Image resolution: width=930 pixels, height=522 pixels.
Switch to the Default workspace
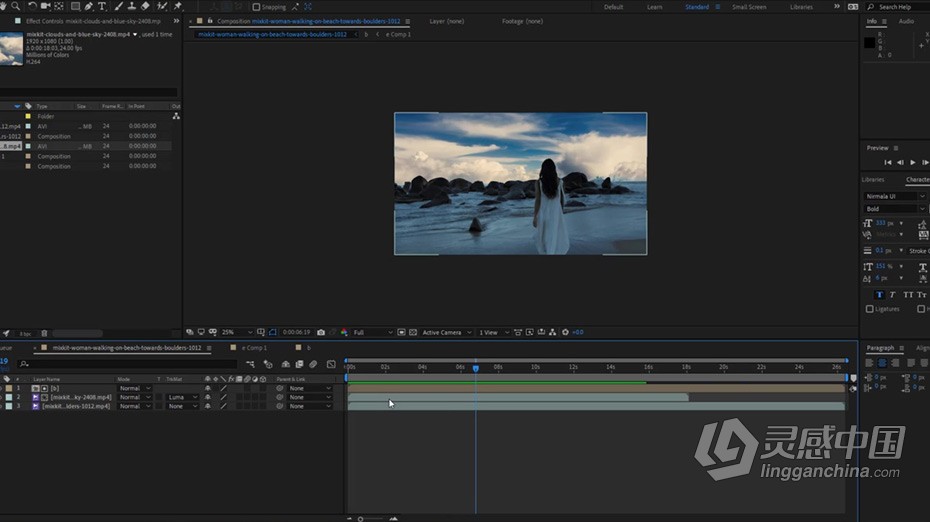tap(613, 7)
